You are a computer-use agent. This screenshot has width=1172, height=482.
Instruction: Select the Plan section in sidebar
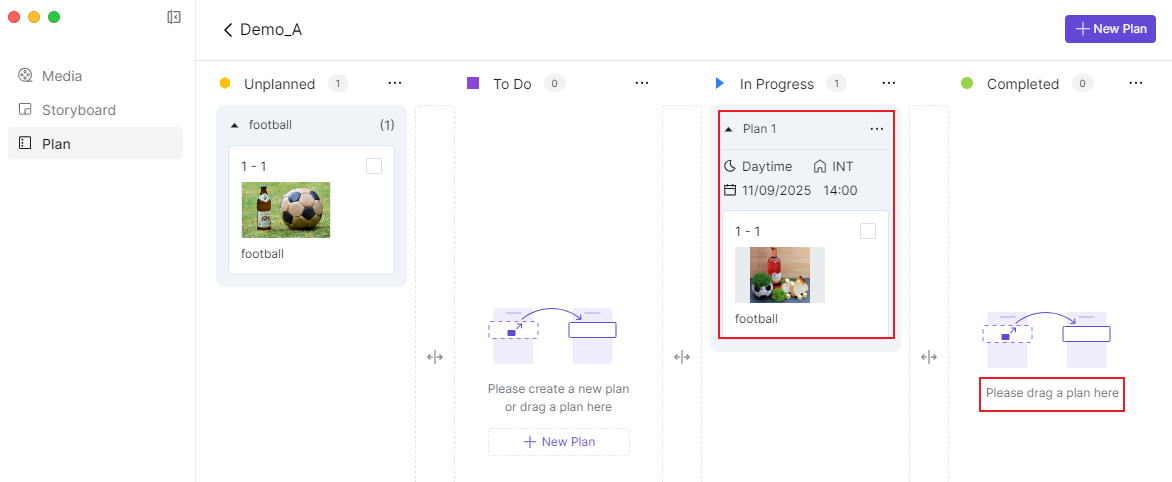tap(56, 144)
